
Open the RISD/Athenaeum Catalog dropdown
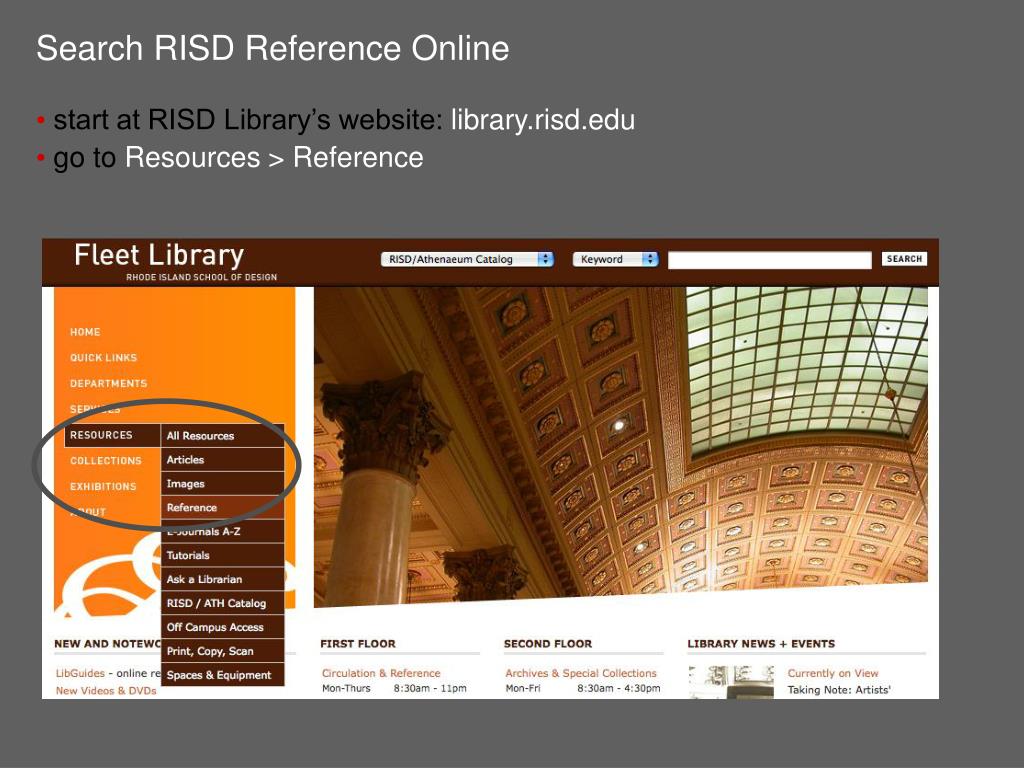(467, 259)
